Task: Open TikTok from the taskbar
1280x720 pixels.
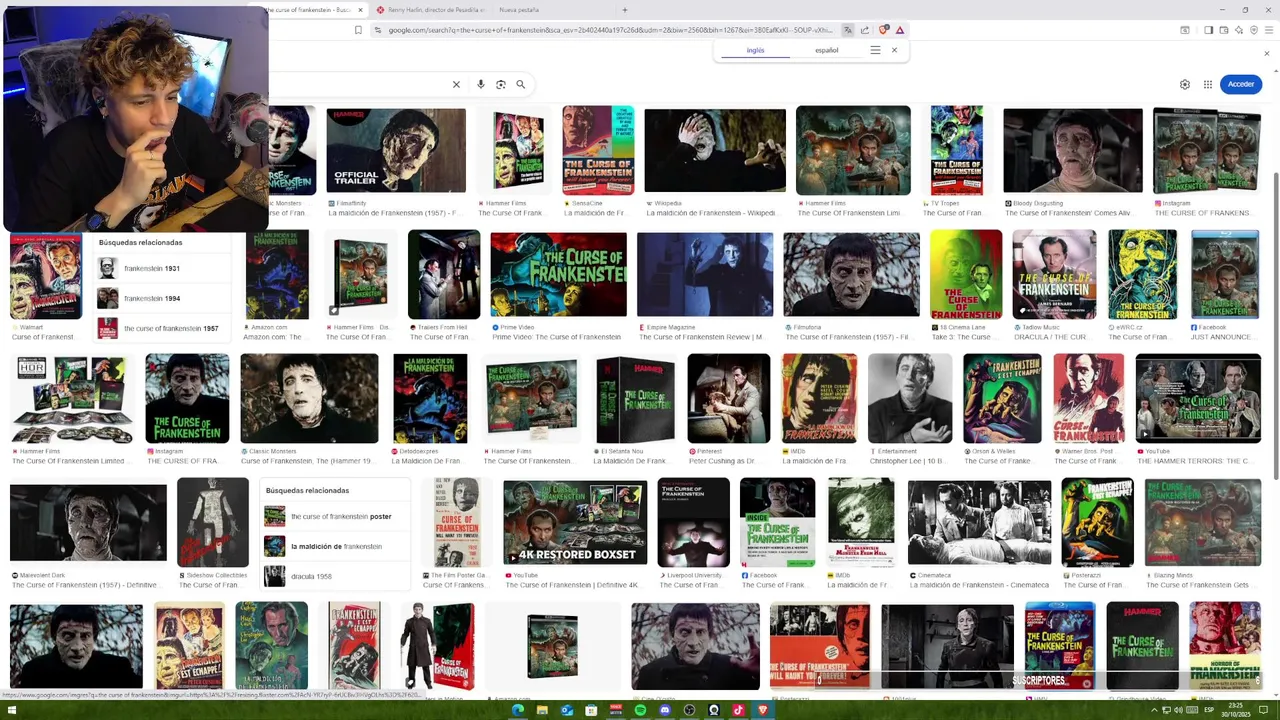Action: [x=738, y=710]
